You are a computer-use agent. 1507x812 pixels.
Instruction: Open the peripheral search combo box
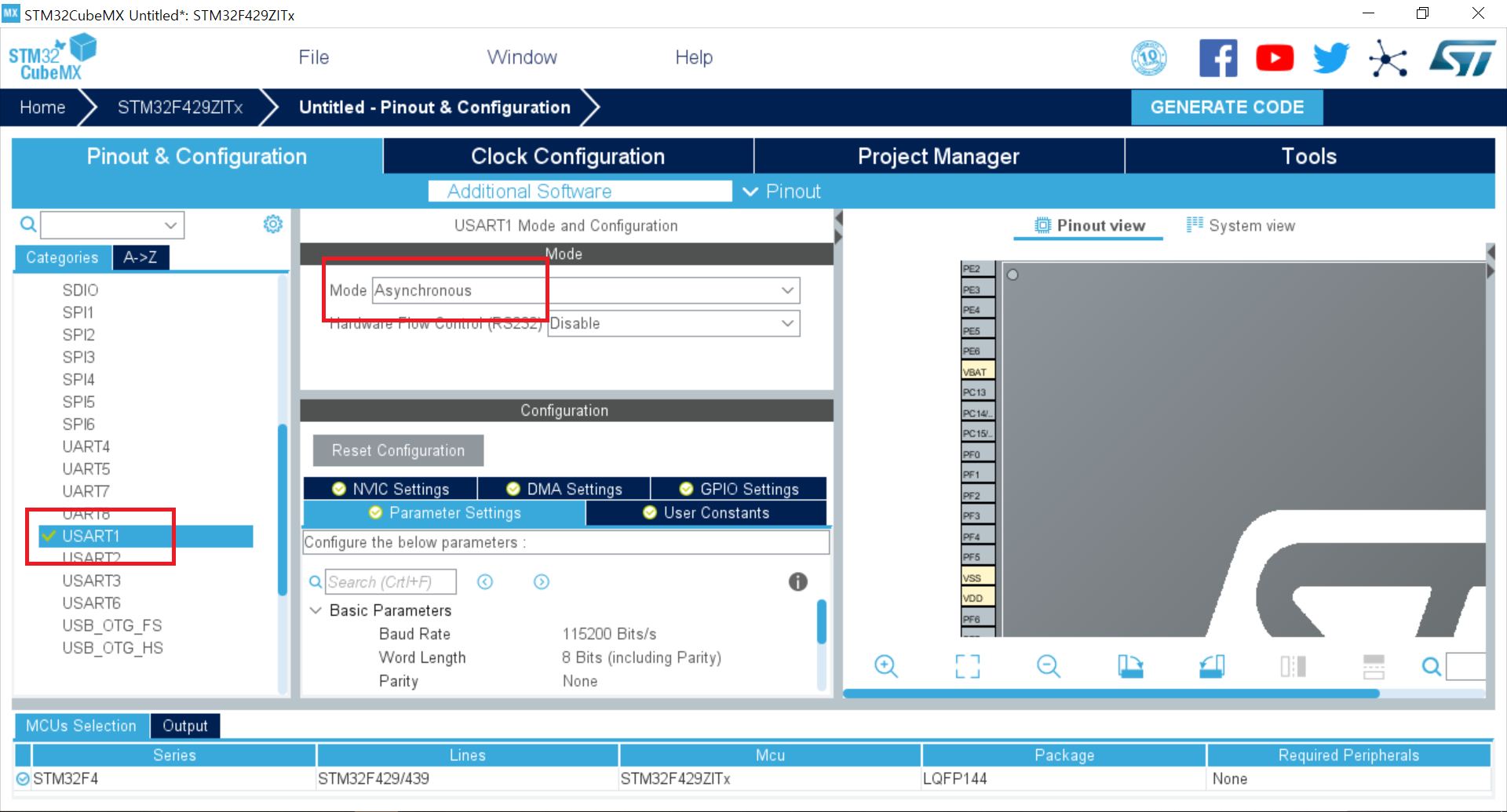(x=112, y=225)
